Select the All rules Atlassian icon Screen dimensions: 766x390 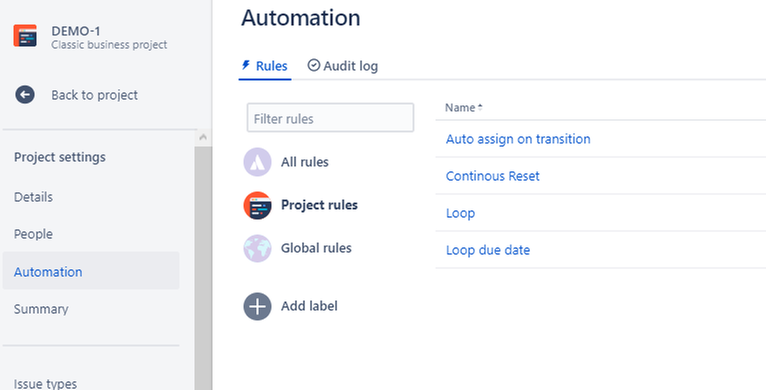tap(257, 162)
